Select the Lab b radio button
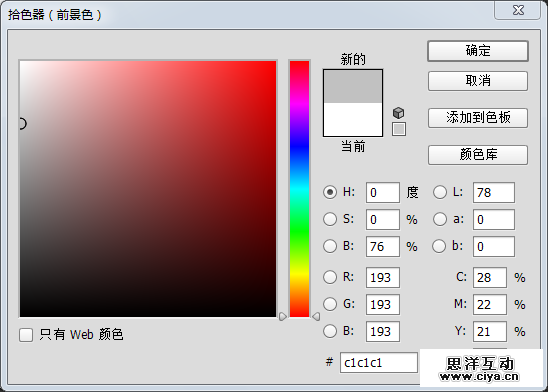 pyautogui.click(x=439, y=246)
